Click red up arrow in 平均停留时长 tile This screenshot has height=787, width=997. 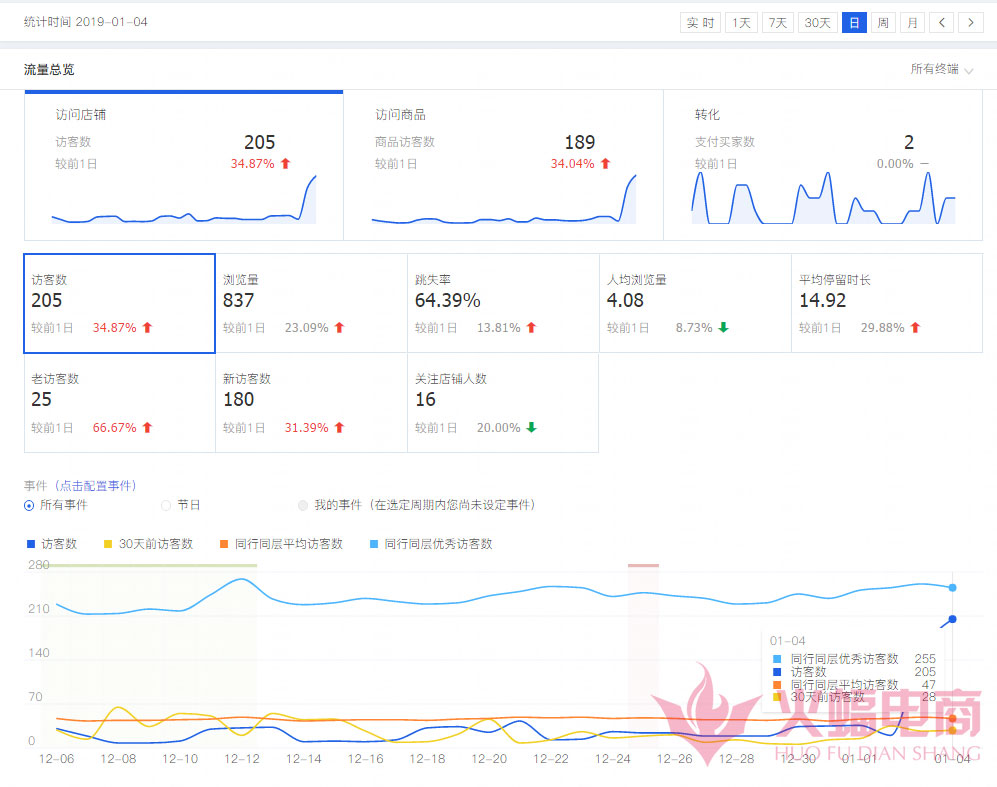915,328
